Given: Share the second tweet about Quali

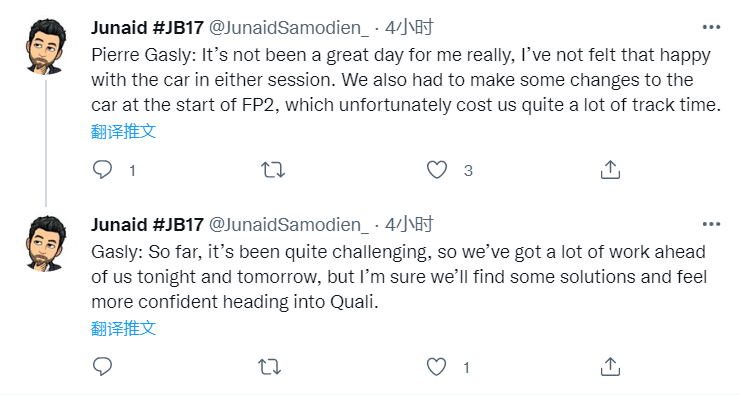Looking at the screenshot, I should [610, 366].
